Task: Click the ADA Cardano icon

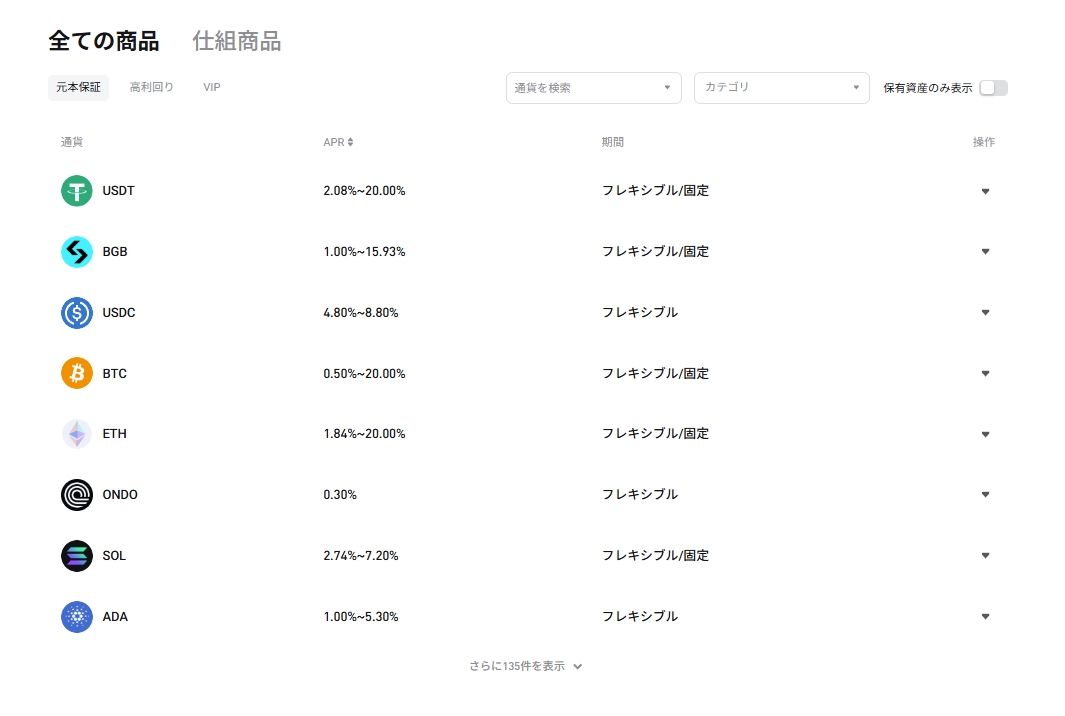Action: 77,617
